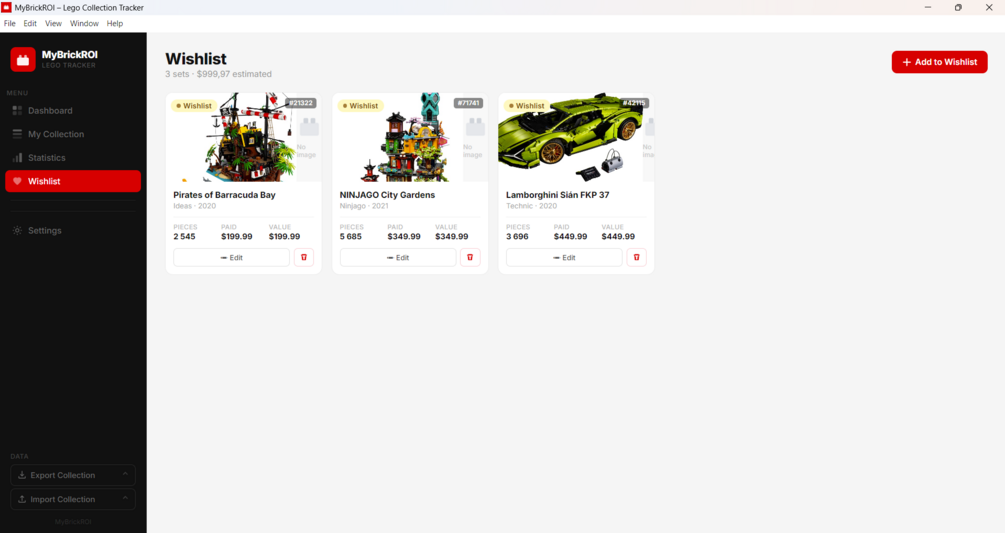Image resolution: width=1005 pixels, height=533 pixels.
Task: Open the Window menu
Action: (84, 23)
